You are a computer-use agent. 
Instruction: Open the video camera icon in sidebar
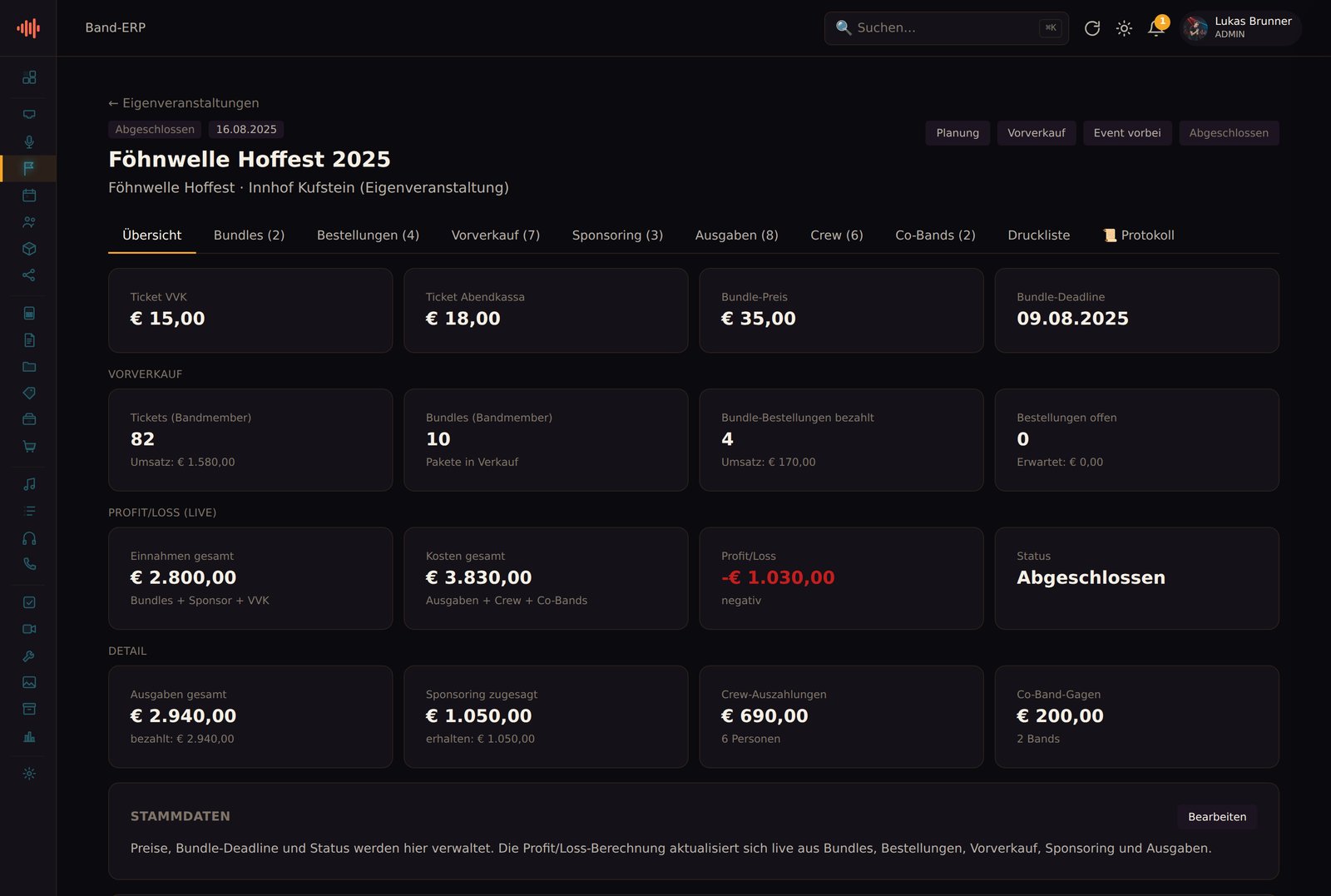(x=29, y=629)
